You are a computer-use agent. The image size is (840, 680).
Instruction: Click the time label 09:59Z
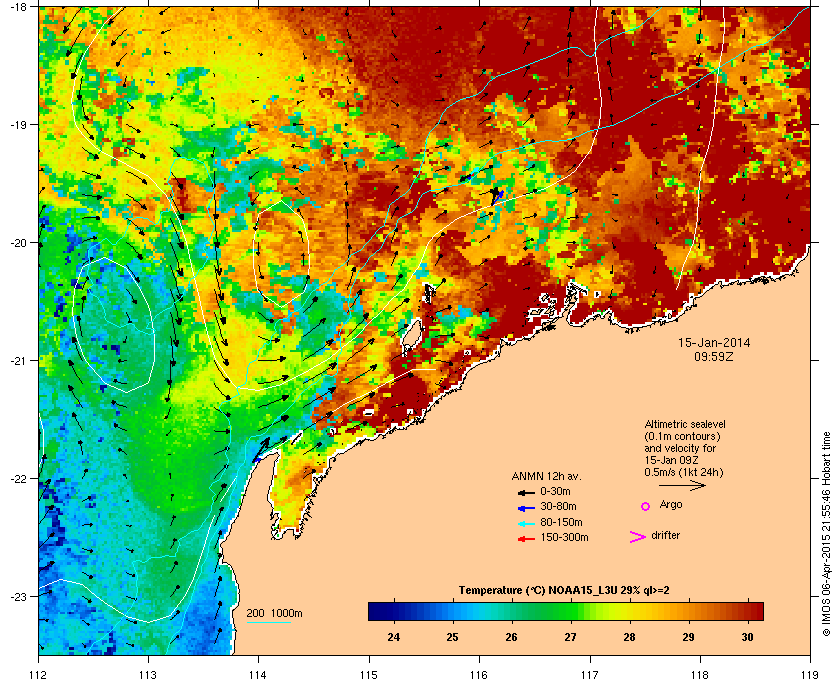click(714, 356)
